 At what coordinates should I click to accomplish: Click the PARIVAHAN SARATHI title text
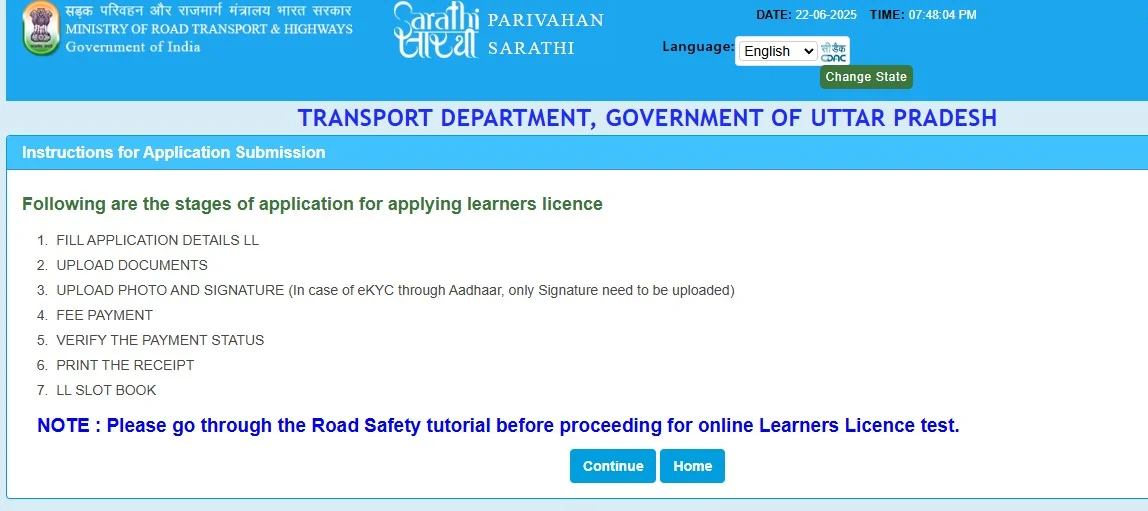[545, 34]
